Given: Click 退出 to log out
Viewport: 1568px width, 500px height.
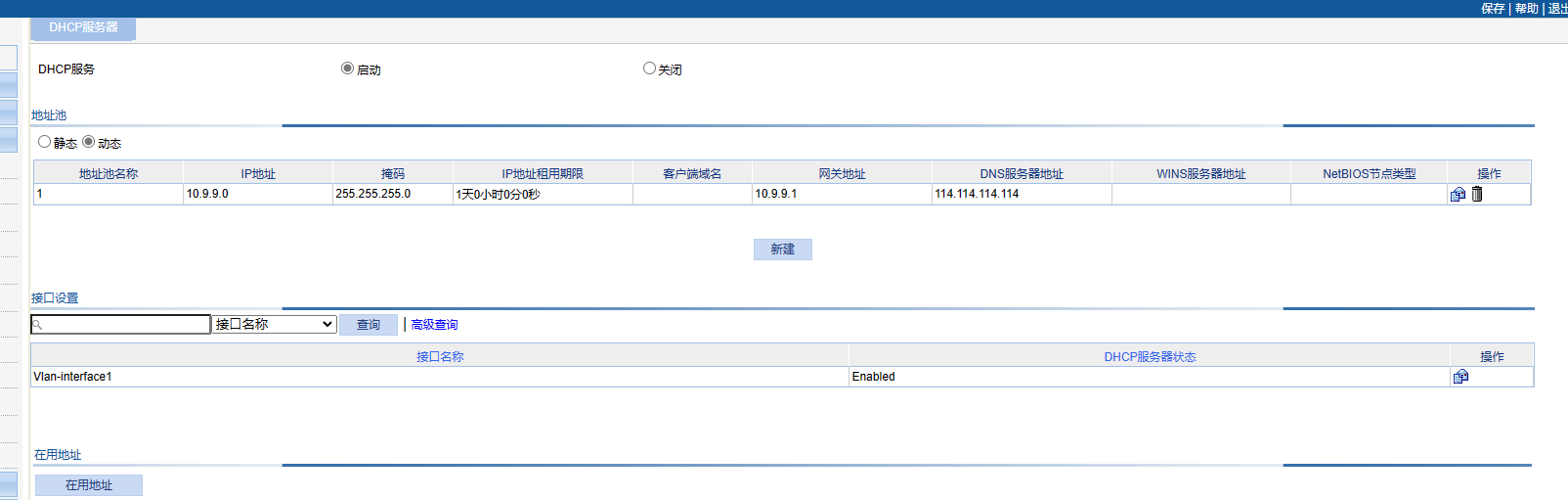Looking at the screenshot, I should [1557, 9].
